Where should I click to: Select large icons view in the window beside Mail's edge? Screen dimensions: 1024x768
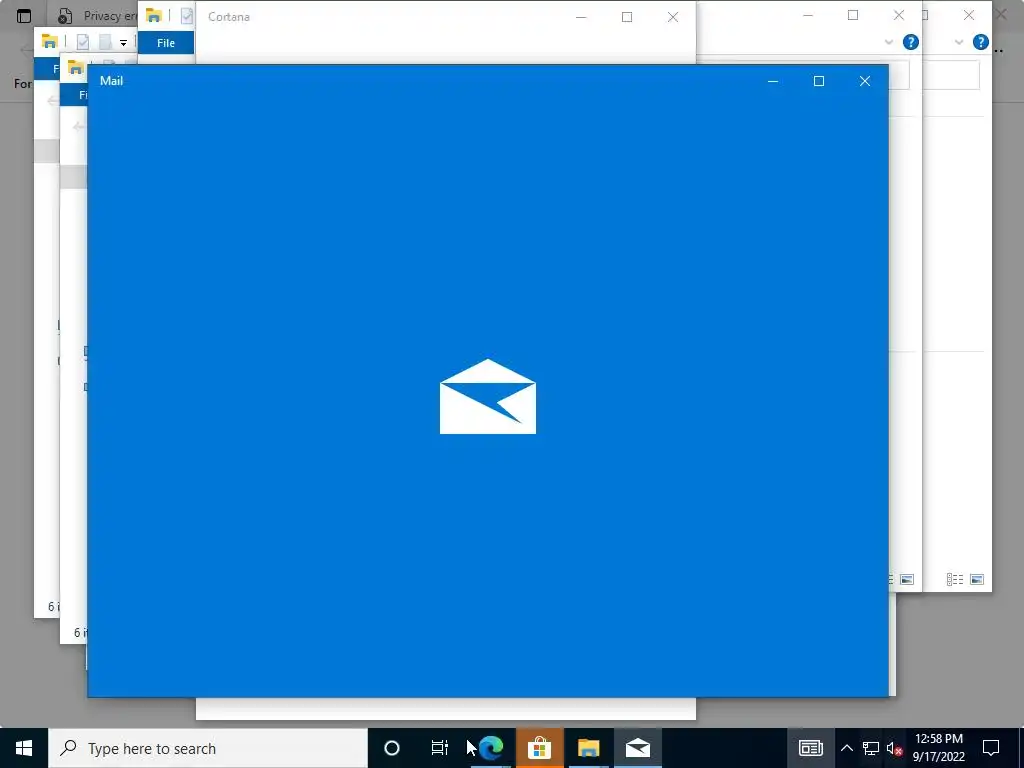pyautogui.click(x=907, y=579)
